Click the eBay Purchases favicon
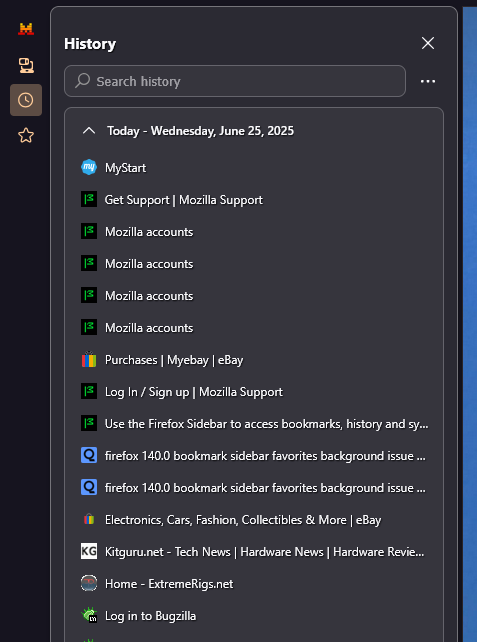Image resolution: width=477 pixels, height=642 pixels. point(89,360)
